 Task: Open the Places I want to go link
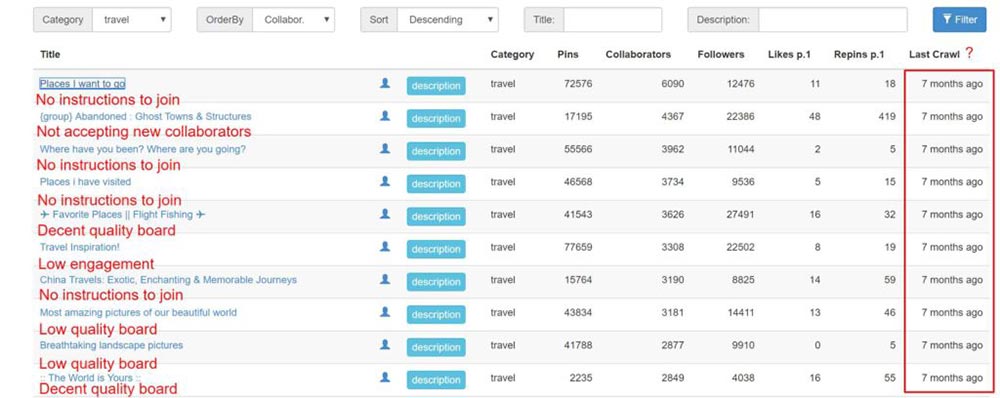[82, 84]
